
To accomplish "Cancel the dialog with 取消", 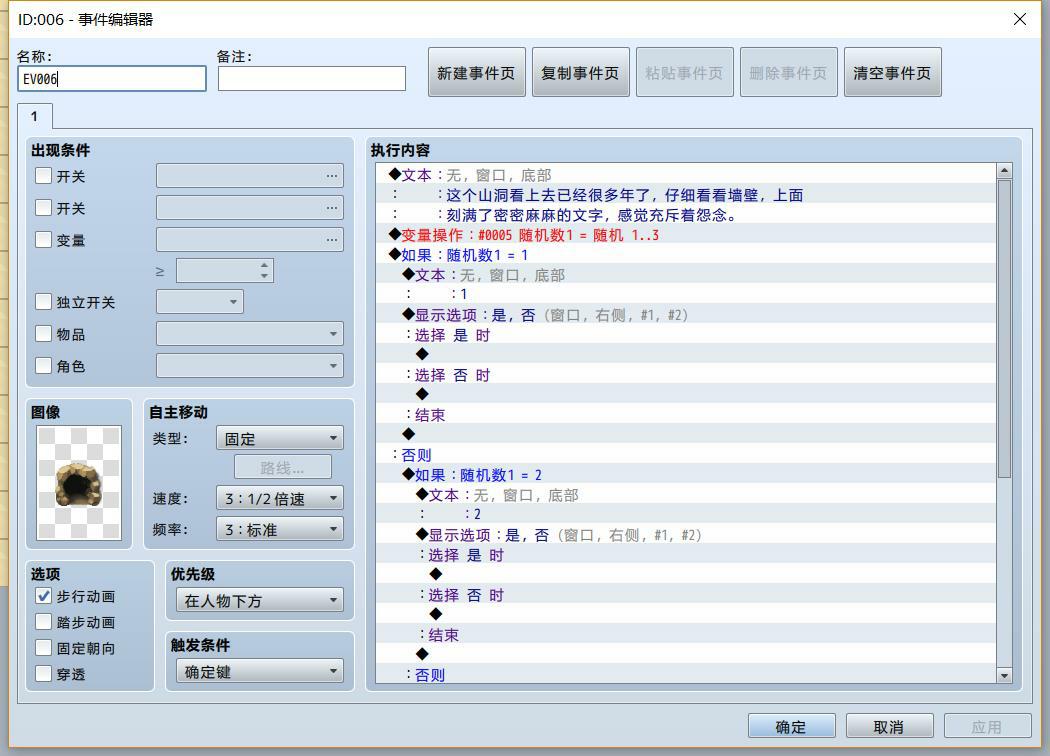I will [889, 727].
